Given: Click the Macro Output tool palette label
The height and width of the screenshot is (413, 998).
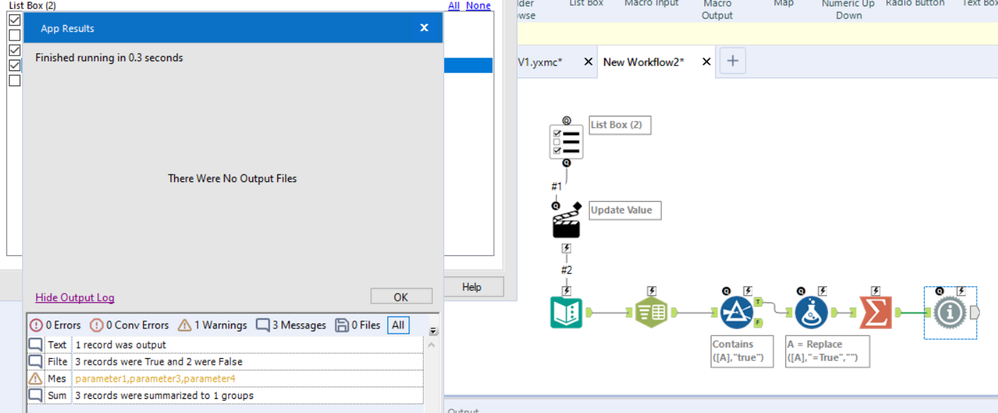Looking at the screenshot, I should [x=717, y=9].
